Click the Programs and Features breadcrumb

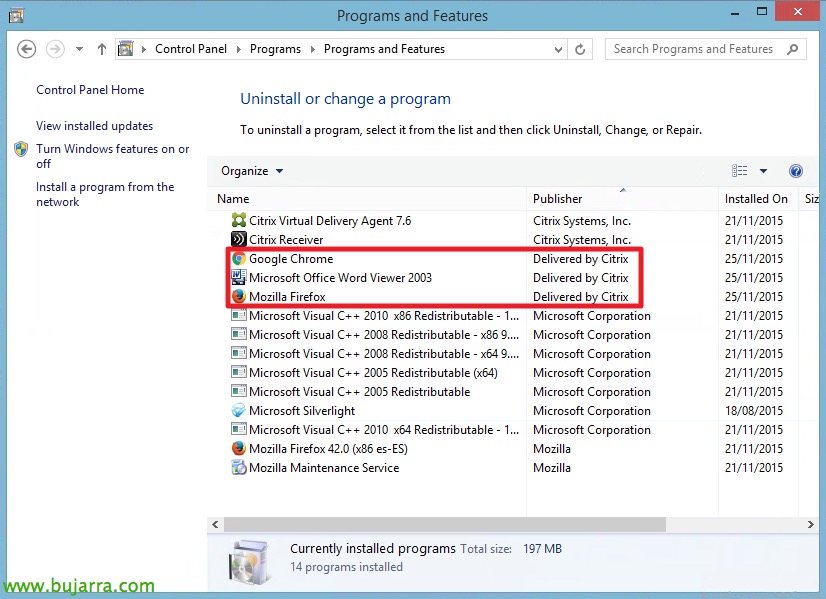coord(384,49)
